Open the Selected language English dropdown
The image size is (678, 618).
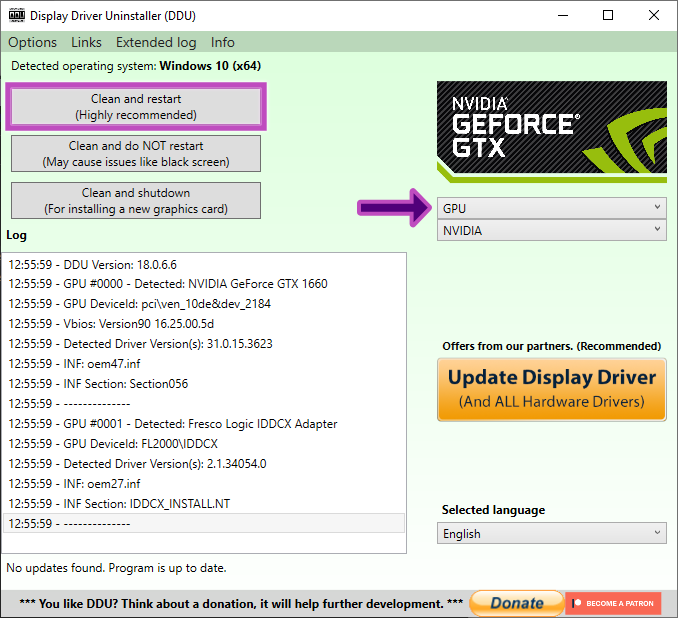point(552,534)
